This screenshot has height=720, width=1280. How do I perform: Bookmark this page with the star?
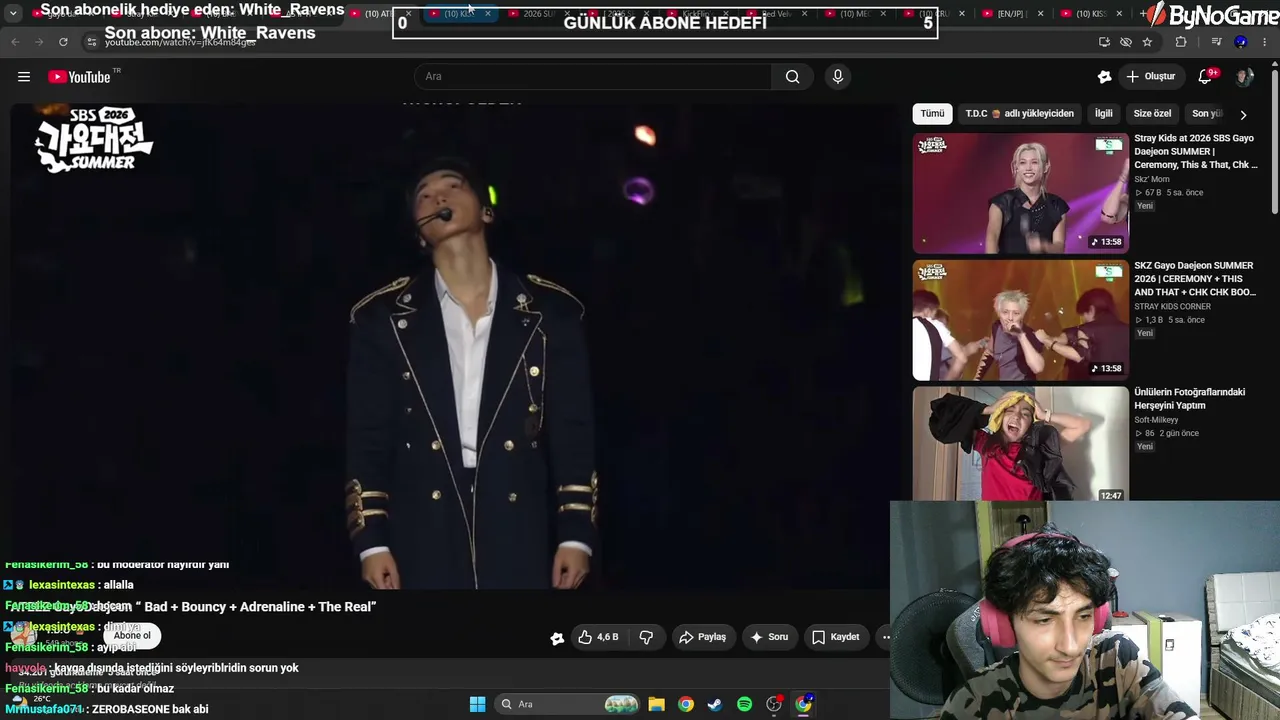coord(1147,42)
